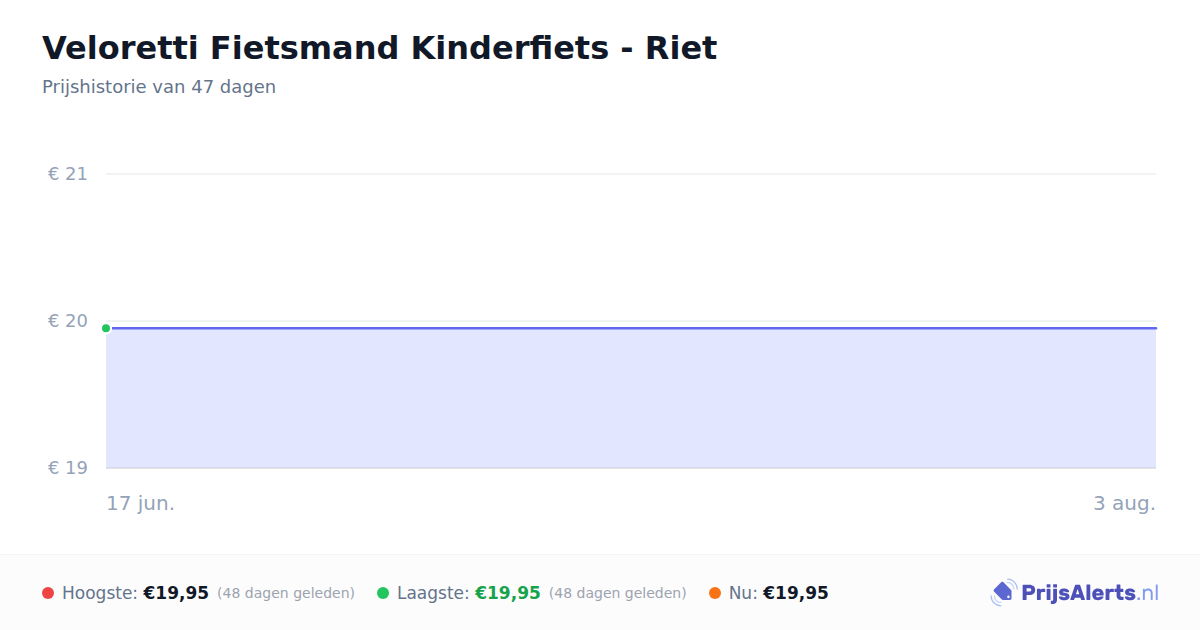Click the green Laagste €19,95 price value
The width and height of the screenshot is (1200, 630).
508,593
